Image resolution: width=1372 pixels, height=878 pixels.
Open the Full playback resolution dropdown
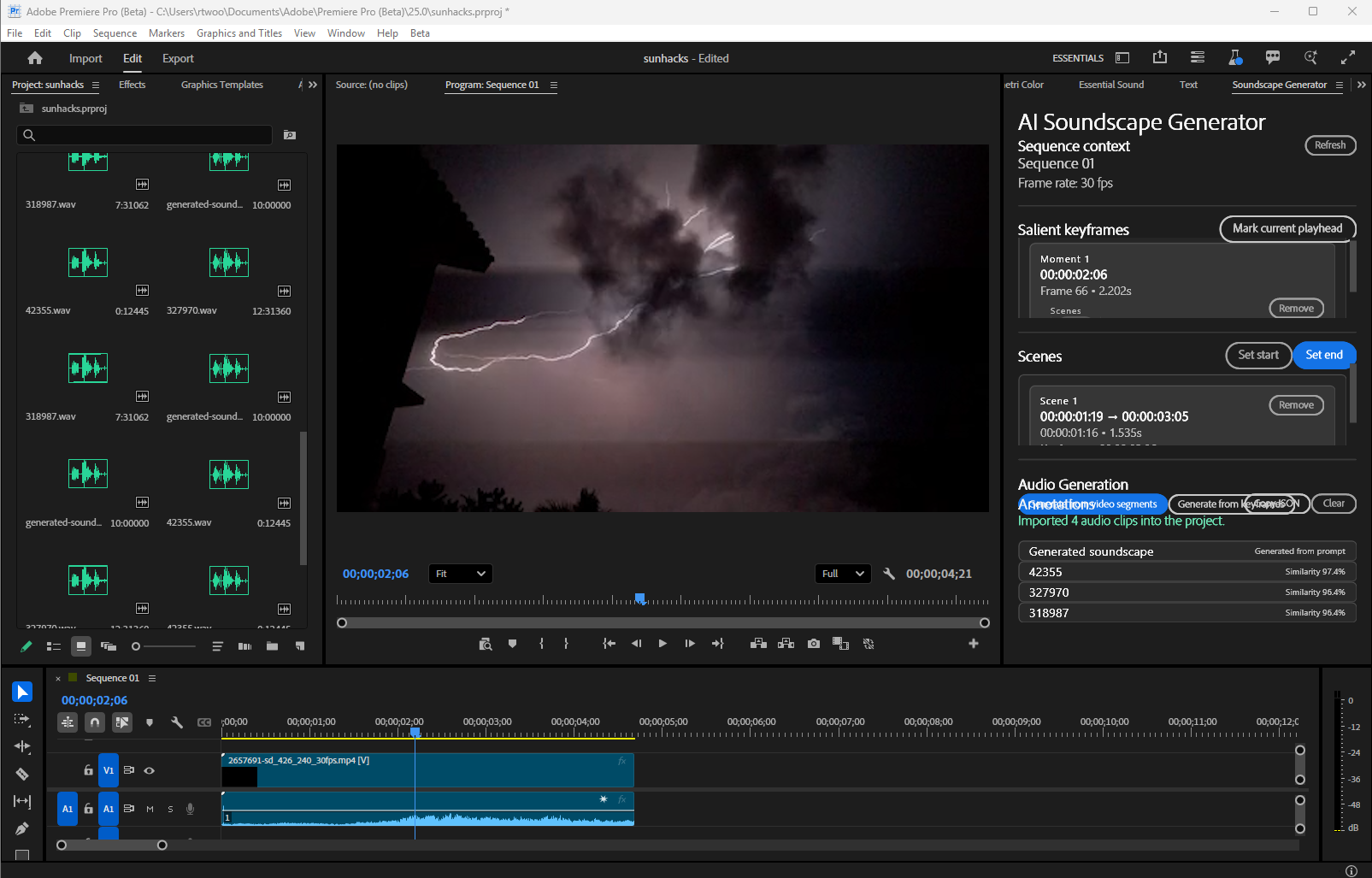[842, 574]
